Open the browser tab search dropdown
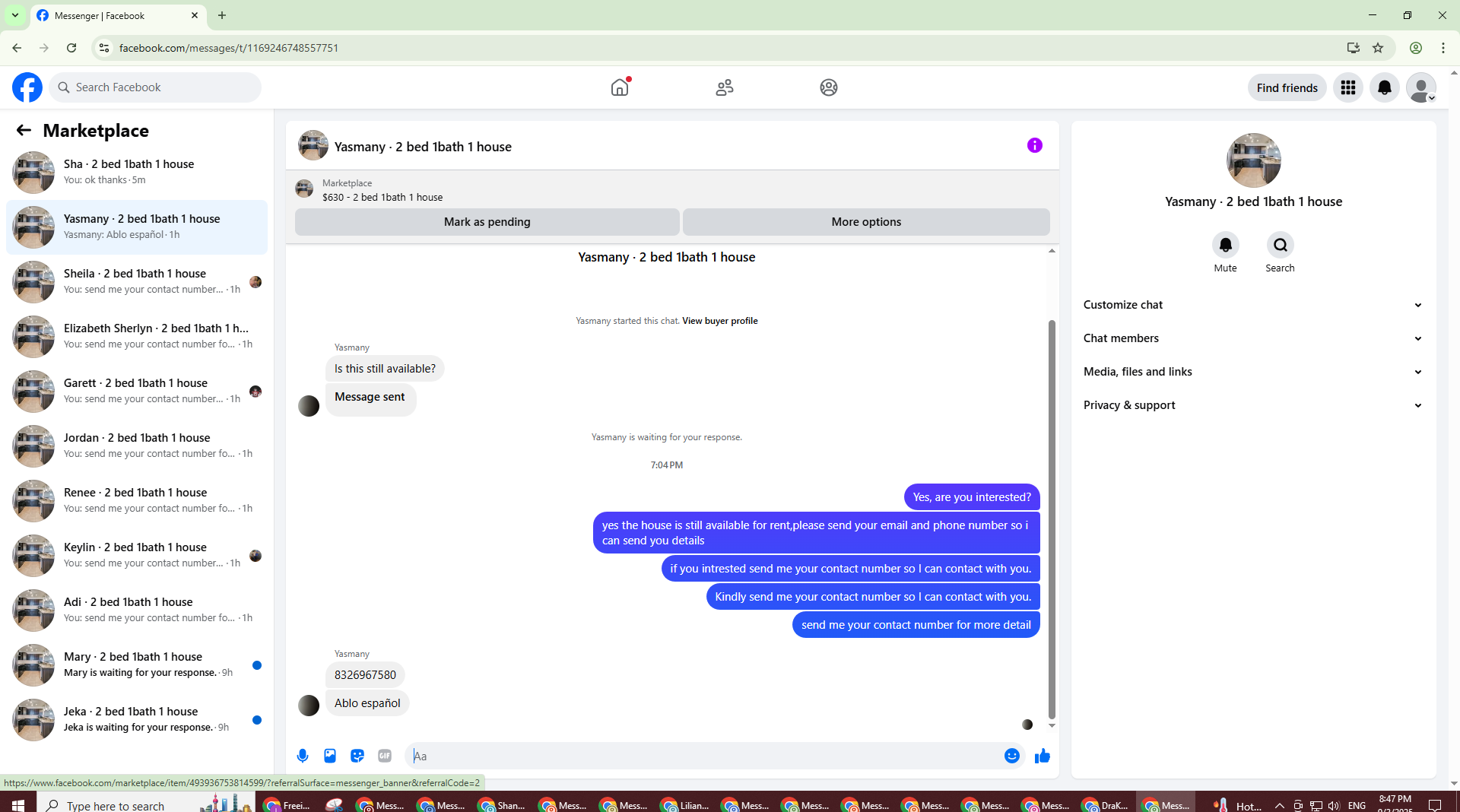Viewport: 1460px width, 812px height. [15, 15]
